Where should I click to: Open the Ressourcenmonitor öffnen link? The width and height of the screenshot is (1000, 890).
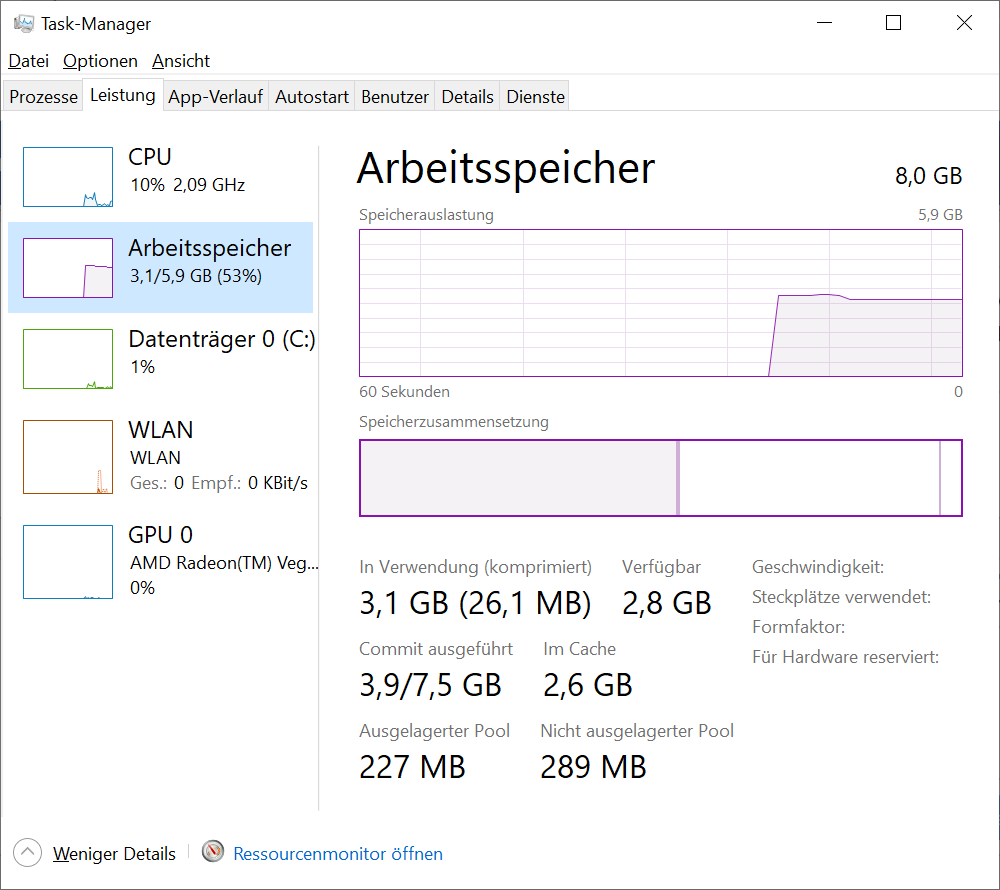click(338, 853)
